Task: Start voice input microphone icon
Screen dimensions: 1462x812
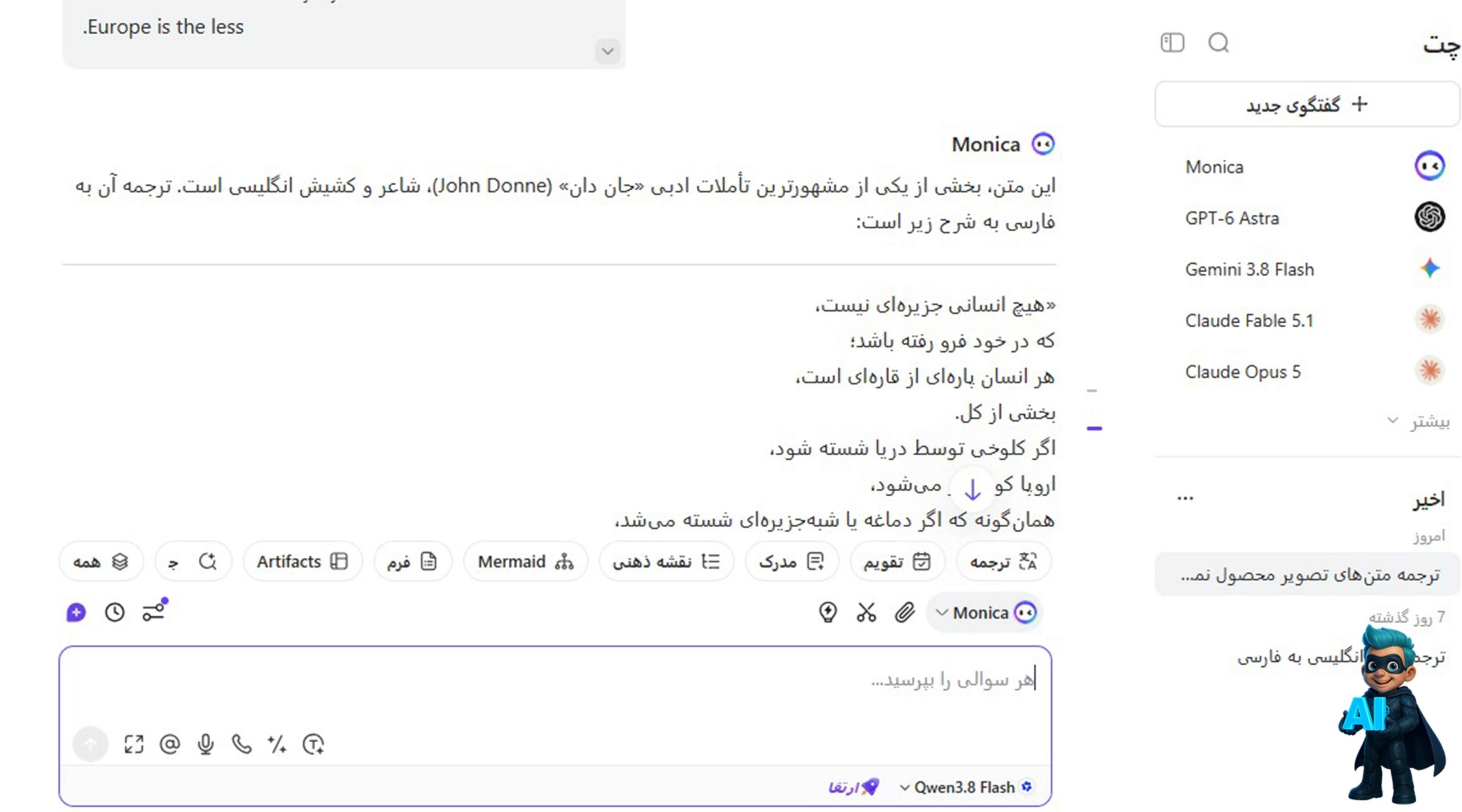Action: [206, 744]
